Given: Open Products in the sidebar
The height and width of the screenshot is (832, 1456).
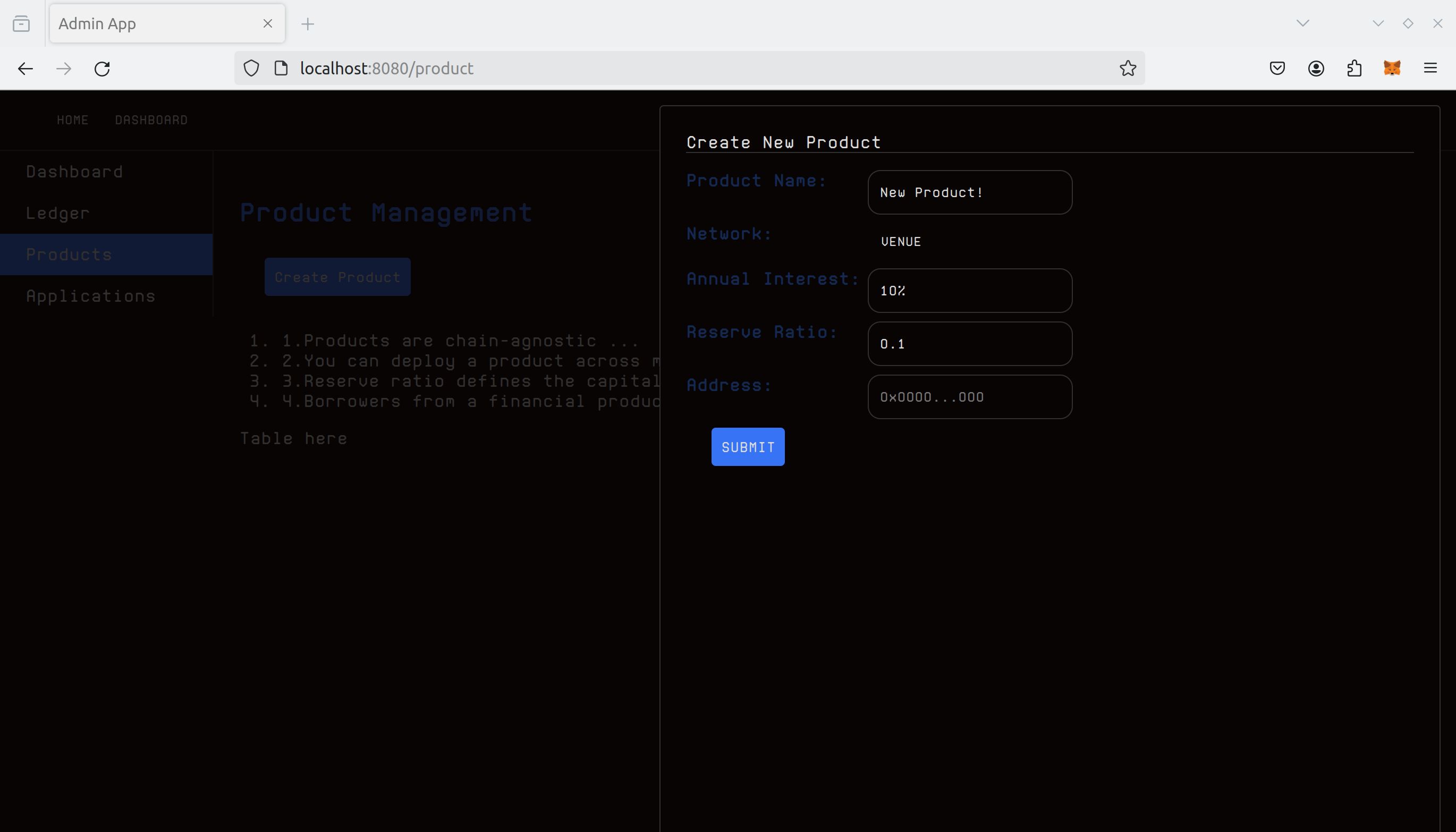Looking at the screenshot, I should [x=106, y=254].
